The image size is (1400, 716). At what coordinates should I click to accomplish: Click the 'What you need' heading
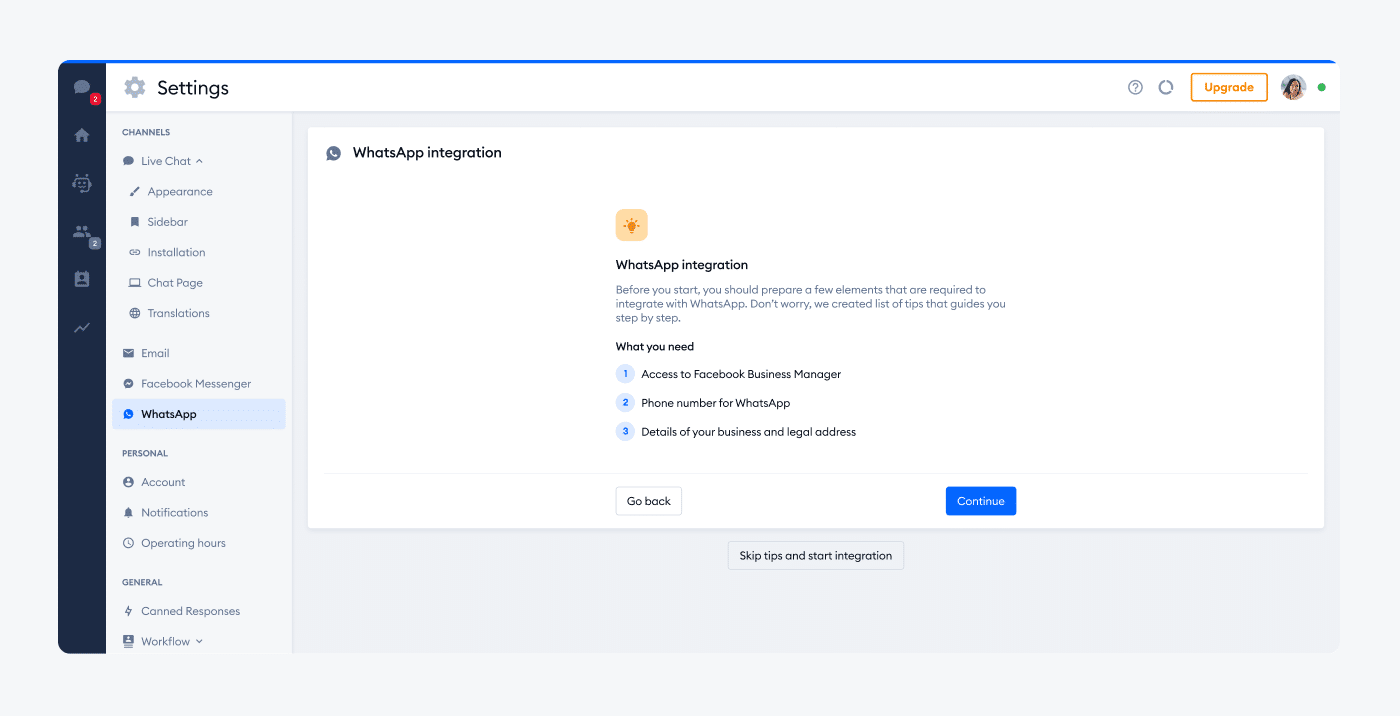tap(654, 347)
